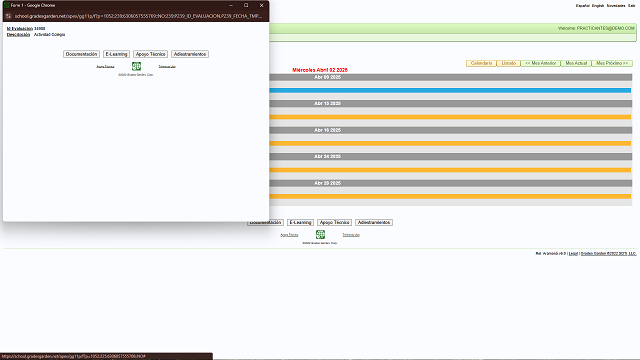The image size is (640, 360).
Task: Click the Abr 15 2025 date header
Action: coord(327,104)
